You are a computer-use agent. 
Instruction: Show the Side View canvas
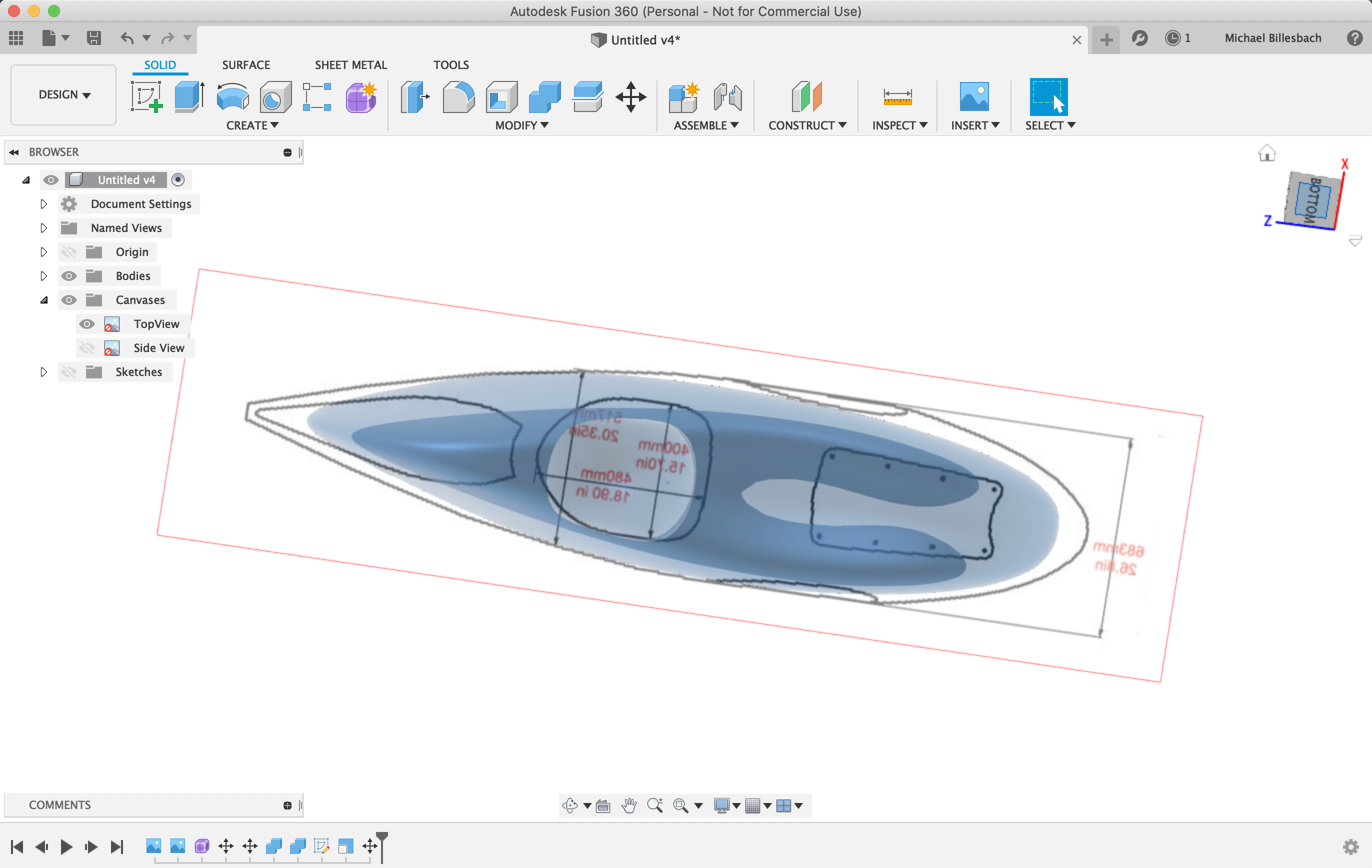[86, 347]
